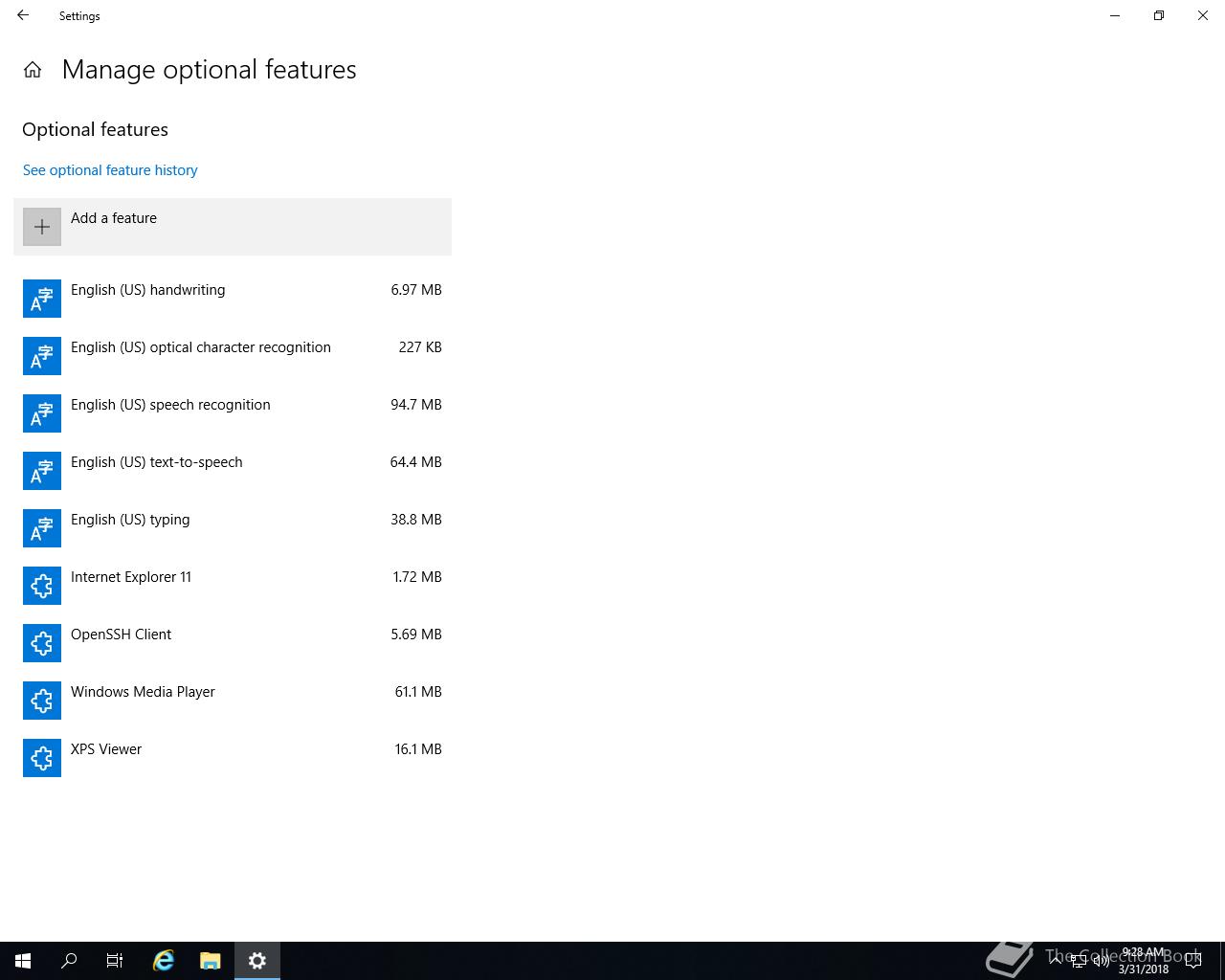This screenshot has width=1225, height=980.
Task: Open See optional feature history link
Action: pos(110,170)
